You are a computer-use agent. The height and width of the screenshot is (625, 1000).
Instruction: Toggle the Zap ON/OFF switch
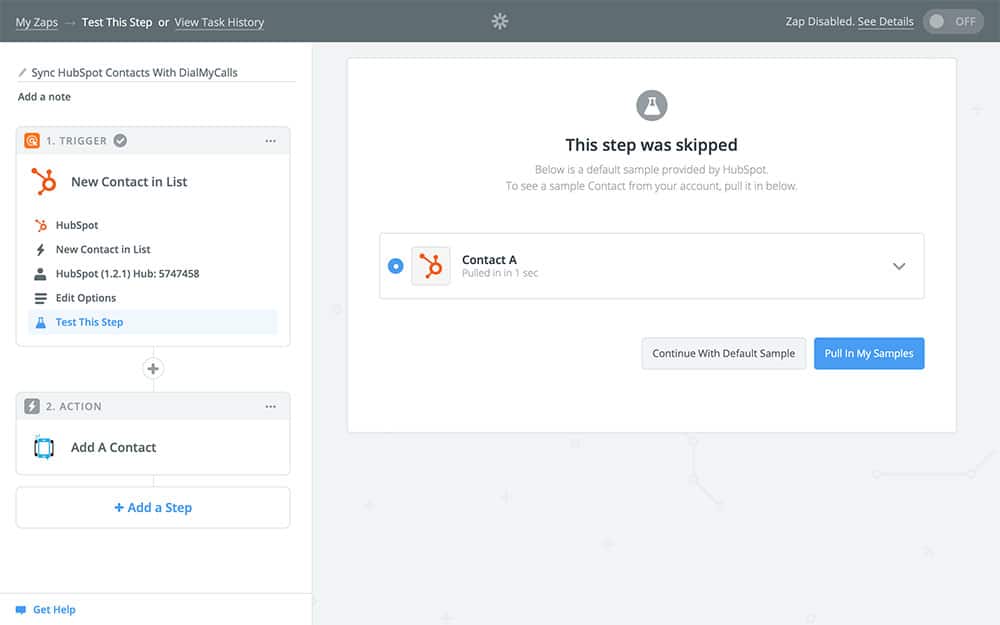click(x=952, y=21)
